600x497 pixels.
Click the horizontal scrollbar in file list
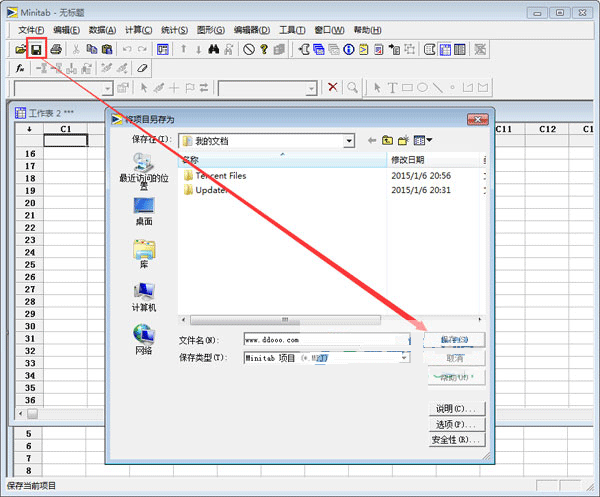[x=285, y=319]
